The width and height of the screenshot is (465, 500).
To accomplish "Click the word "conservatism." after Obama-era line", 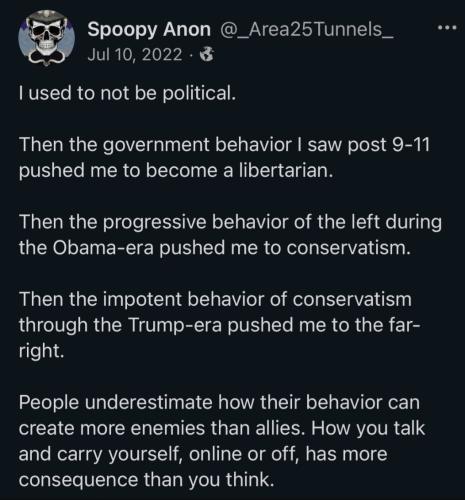I will click(x=348, y=248).
